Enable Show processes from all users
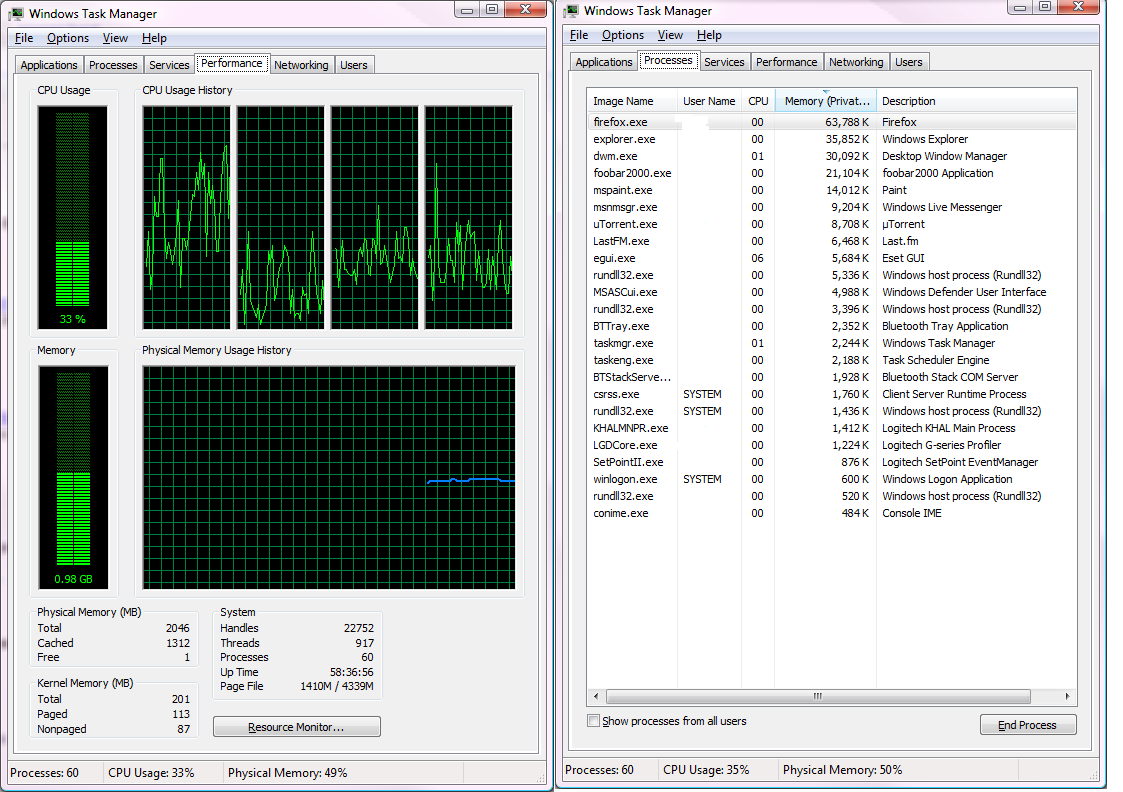 pyautogui.click(x=593, y=720)
